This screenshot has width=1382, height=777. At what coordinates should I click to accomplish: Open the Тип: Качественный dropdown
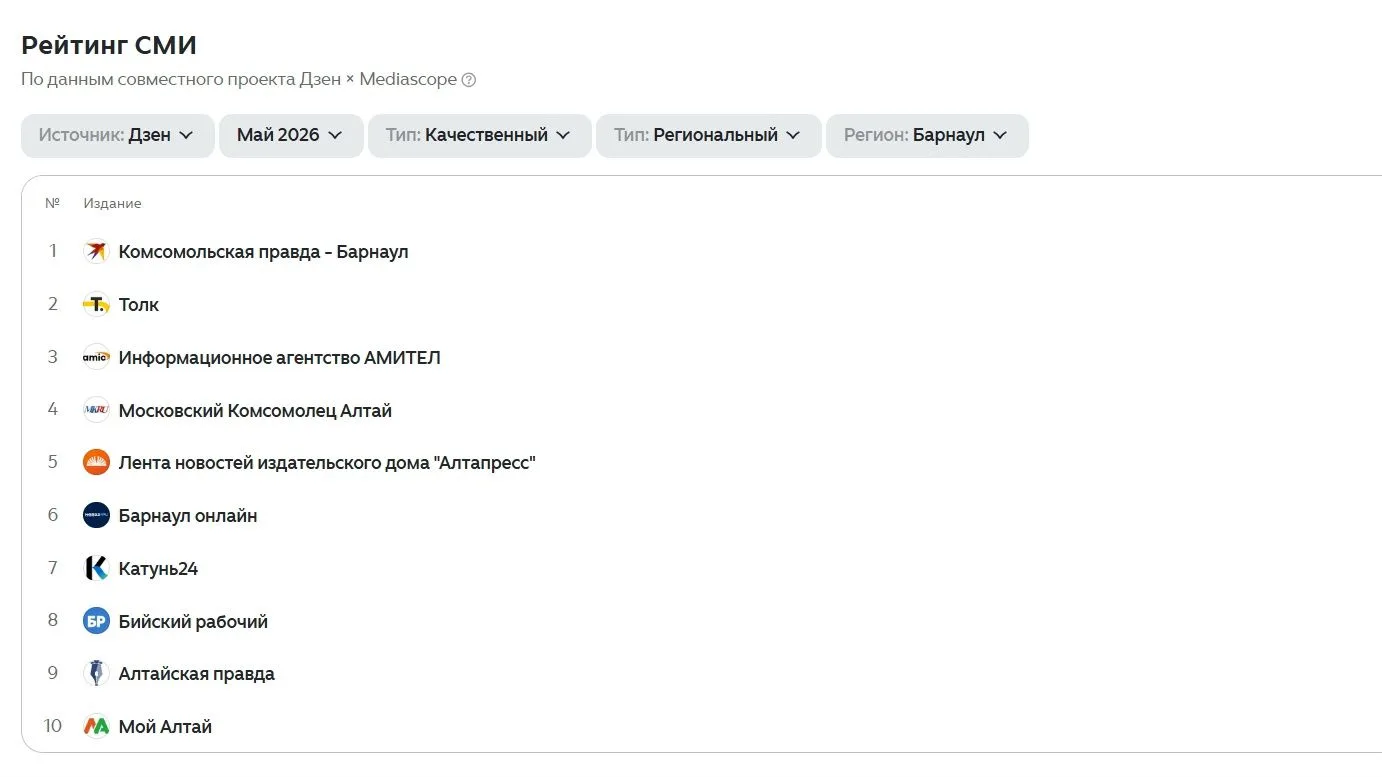[479, 136]
